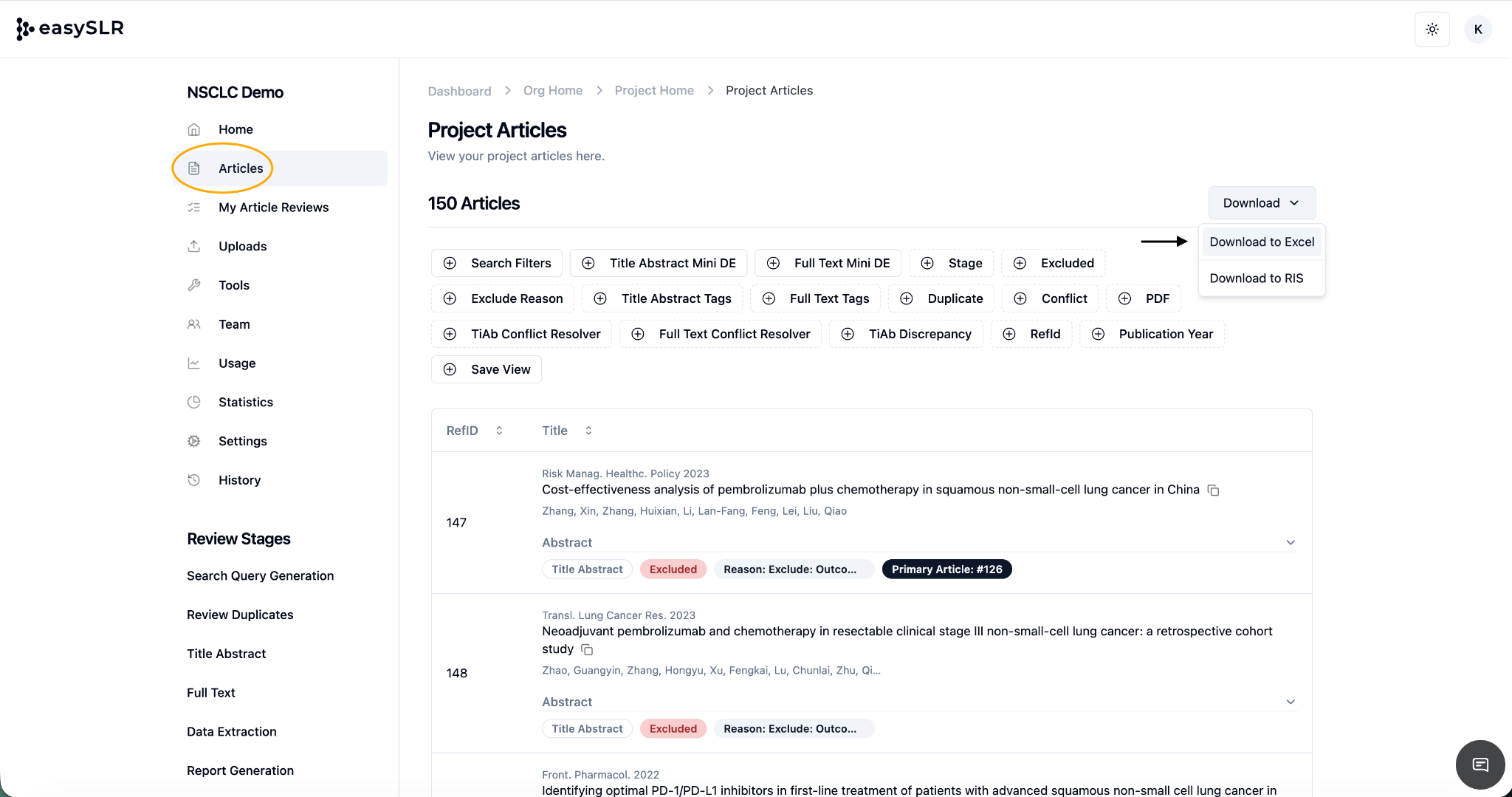Viewport: 1512px width, 797px height.
Task: Click the Tools wrench icon
Action: point(194,285)
